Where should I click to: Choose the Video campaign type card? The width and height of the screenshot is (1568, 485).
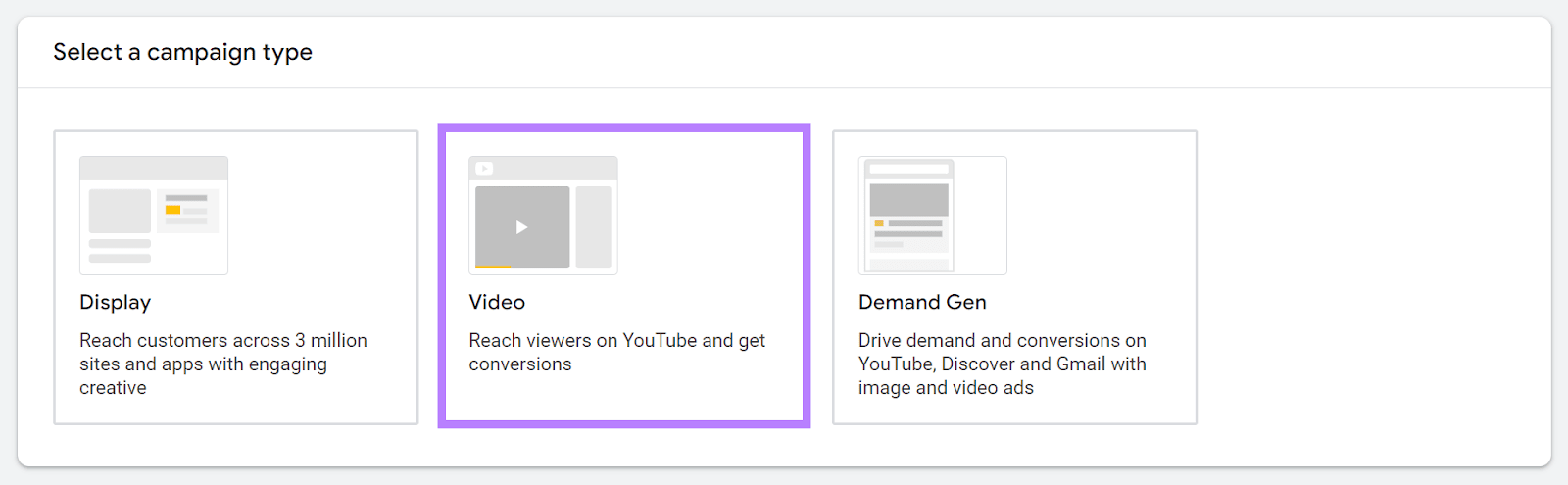click(x=624, y=277)
